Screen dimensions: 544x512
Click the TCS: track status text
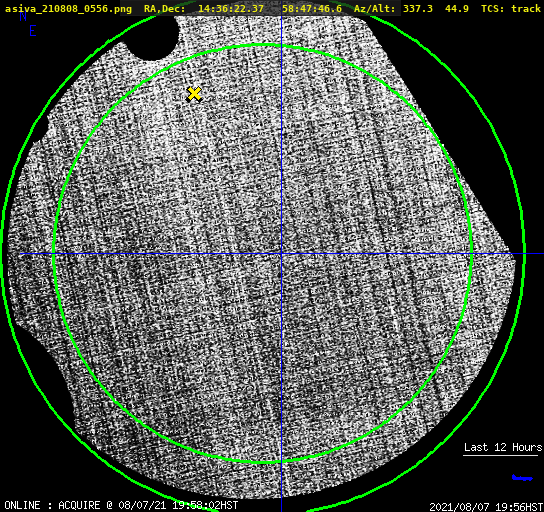pyautogui.click(x=511, y=8)
